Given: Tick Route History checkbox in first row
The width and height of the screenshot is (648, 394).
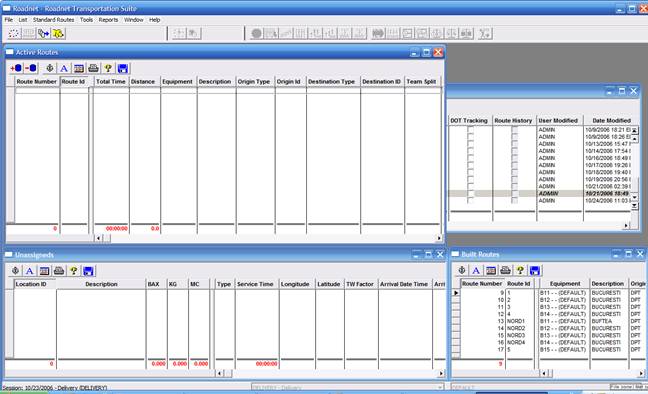Looking at the screenshot, I should [514, 129].
